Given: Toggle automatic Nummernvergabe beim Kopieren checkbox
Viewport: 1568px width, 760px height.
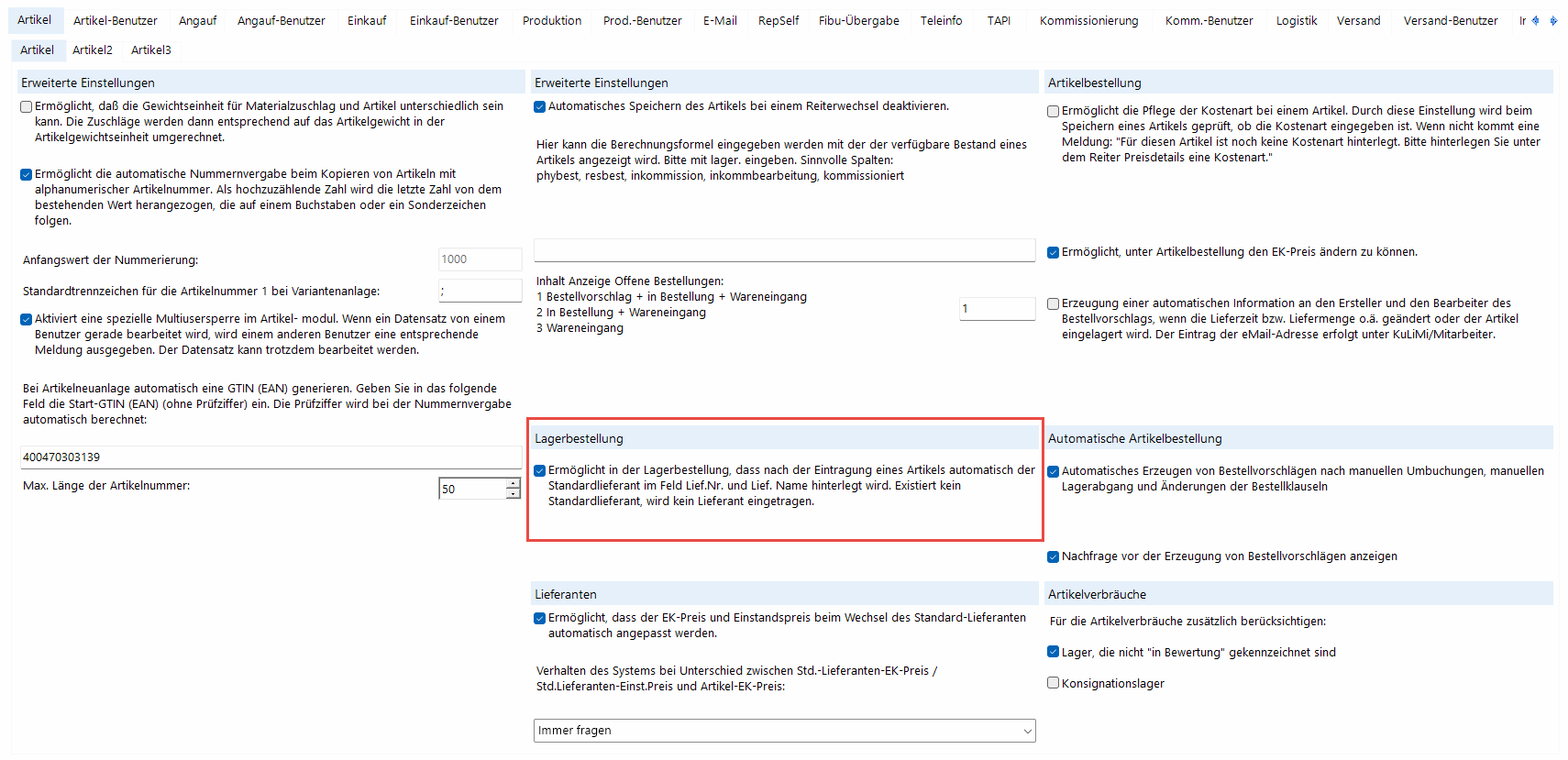Looking at the screenshot, I should [27, 174].
